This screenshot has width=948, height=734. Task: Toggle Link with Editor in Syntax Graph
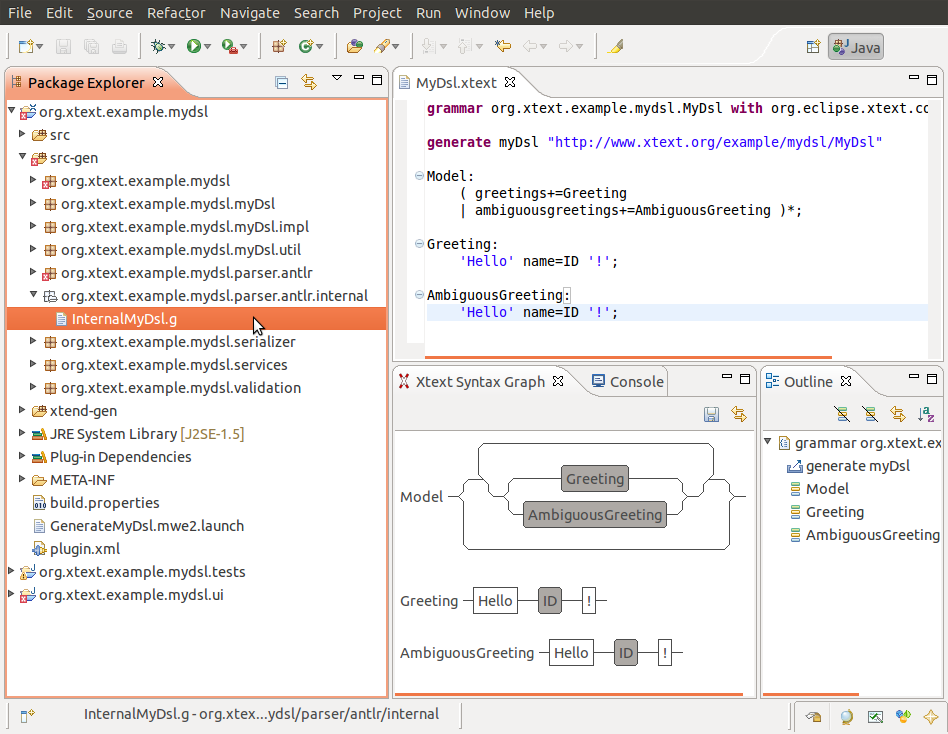click(739, 414)
